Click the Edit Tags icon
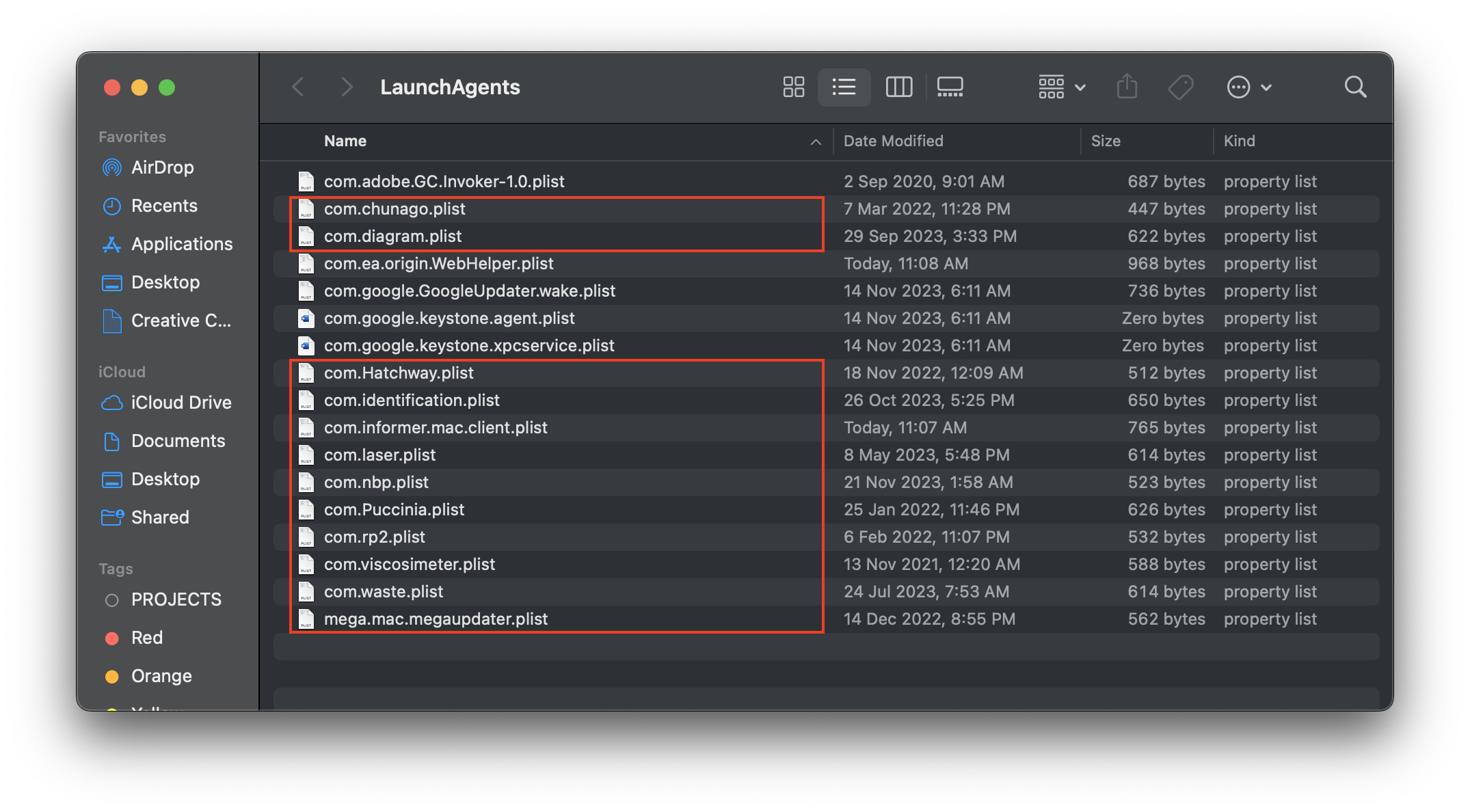Screen dimensions: 1470x812 [1181, 87]
